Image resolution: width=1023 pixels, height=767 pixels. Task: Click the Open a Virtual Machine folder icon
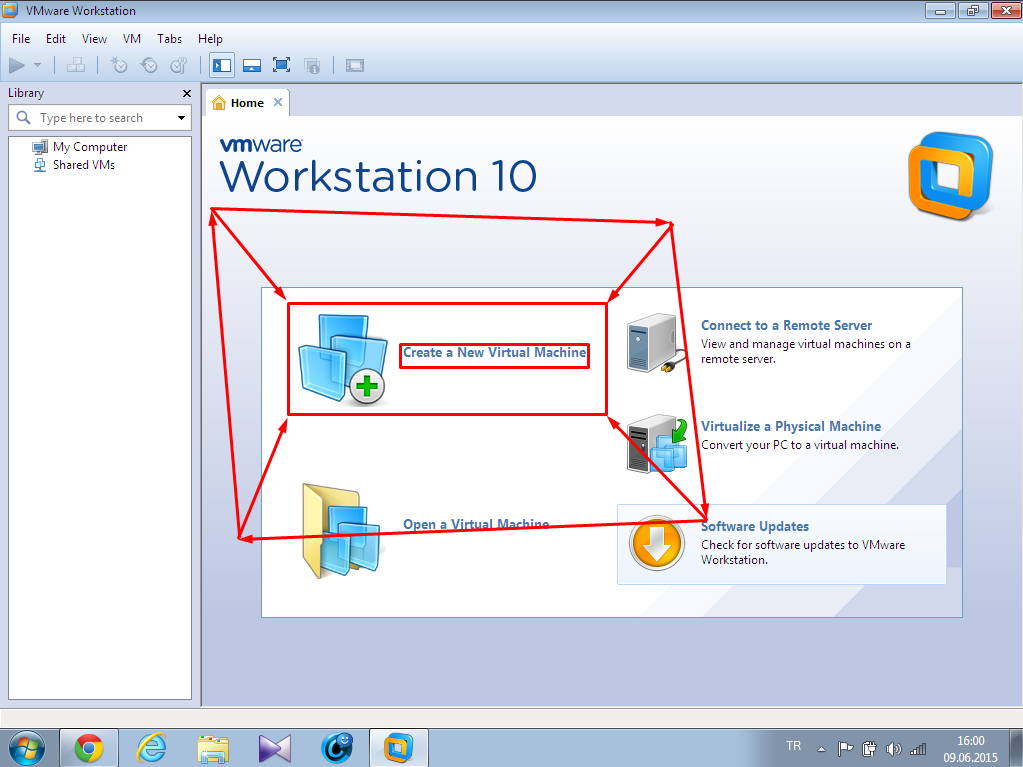(x=341, y=531)
